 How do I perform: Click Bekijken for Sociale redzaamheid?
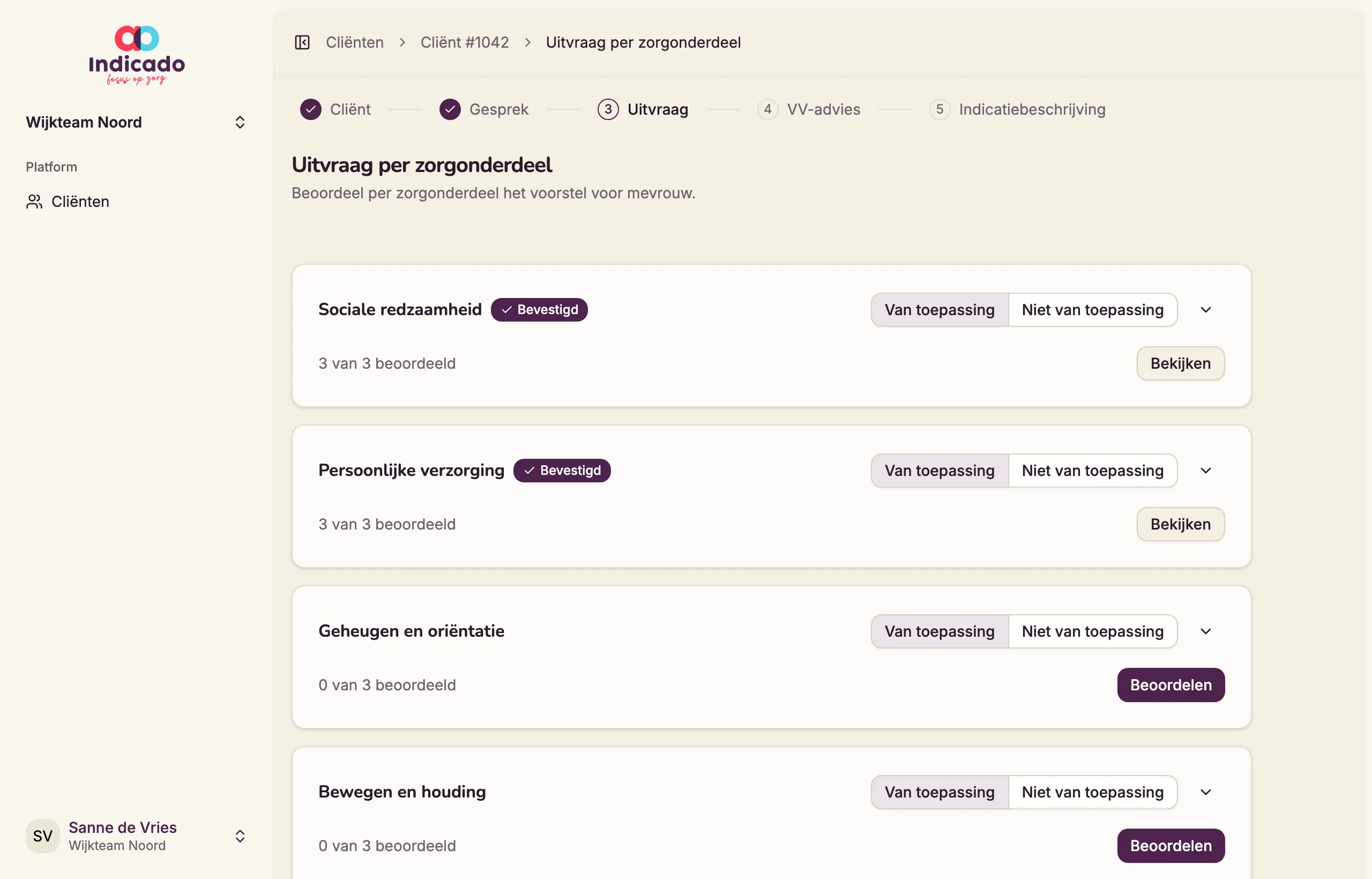[1180, 363]
